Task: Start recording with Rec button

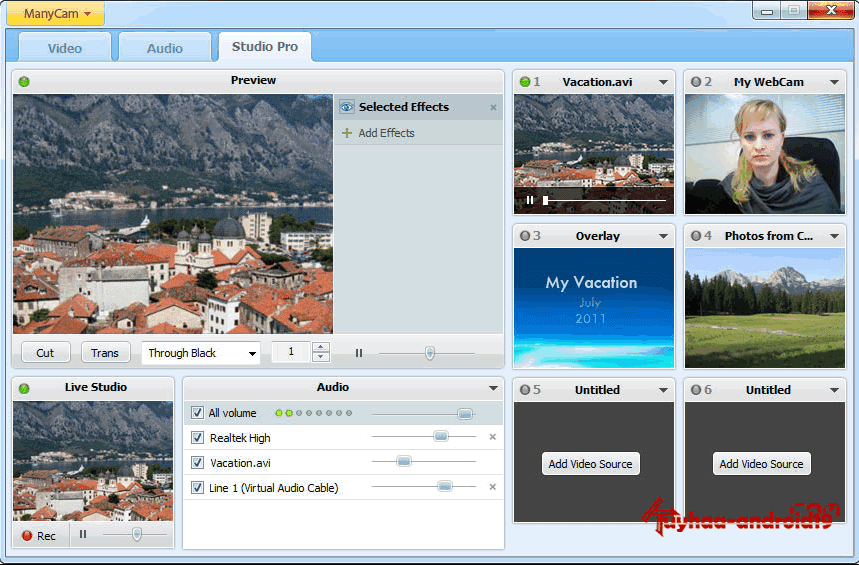Action: pyautogui.click(x=39, y=535)
